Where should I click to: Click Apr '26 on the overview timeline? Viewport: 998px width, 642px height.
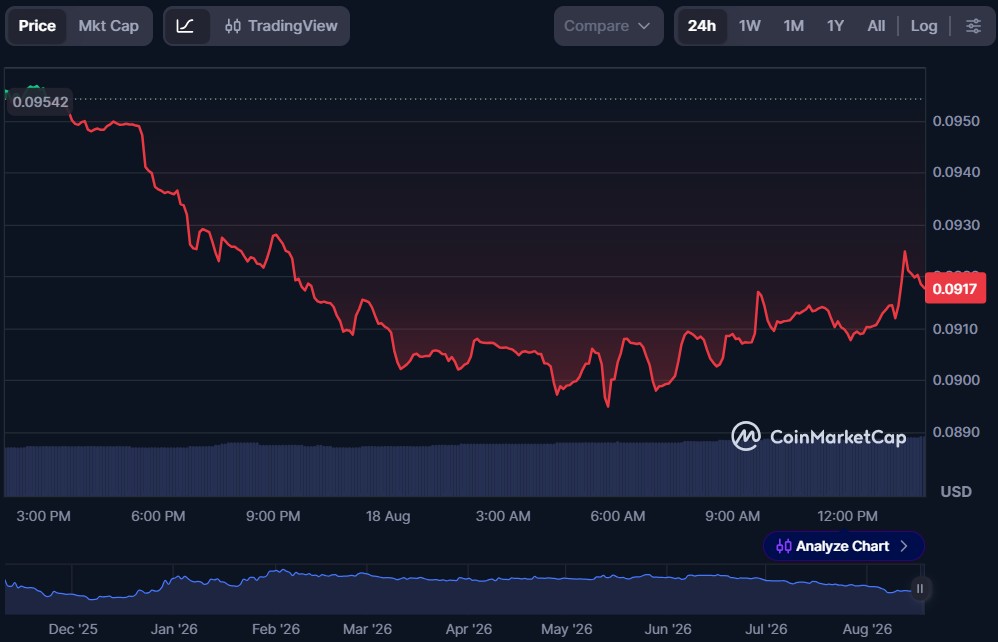coord(468,629)
